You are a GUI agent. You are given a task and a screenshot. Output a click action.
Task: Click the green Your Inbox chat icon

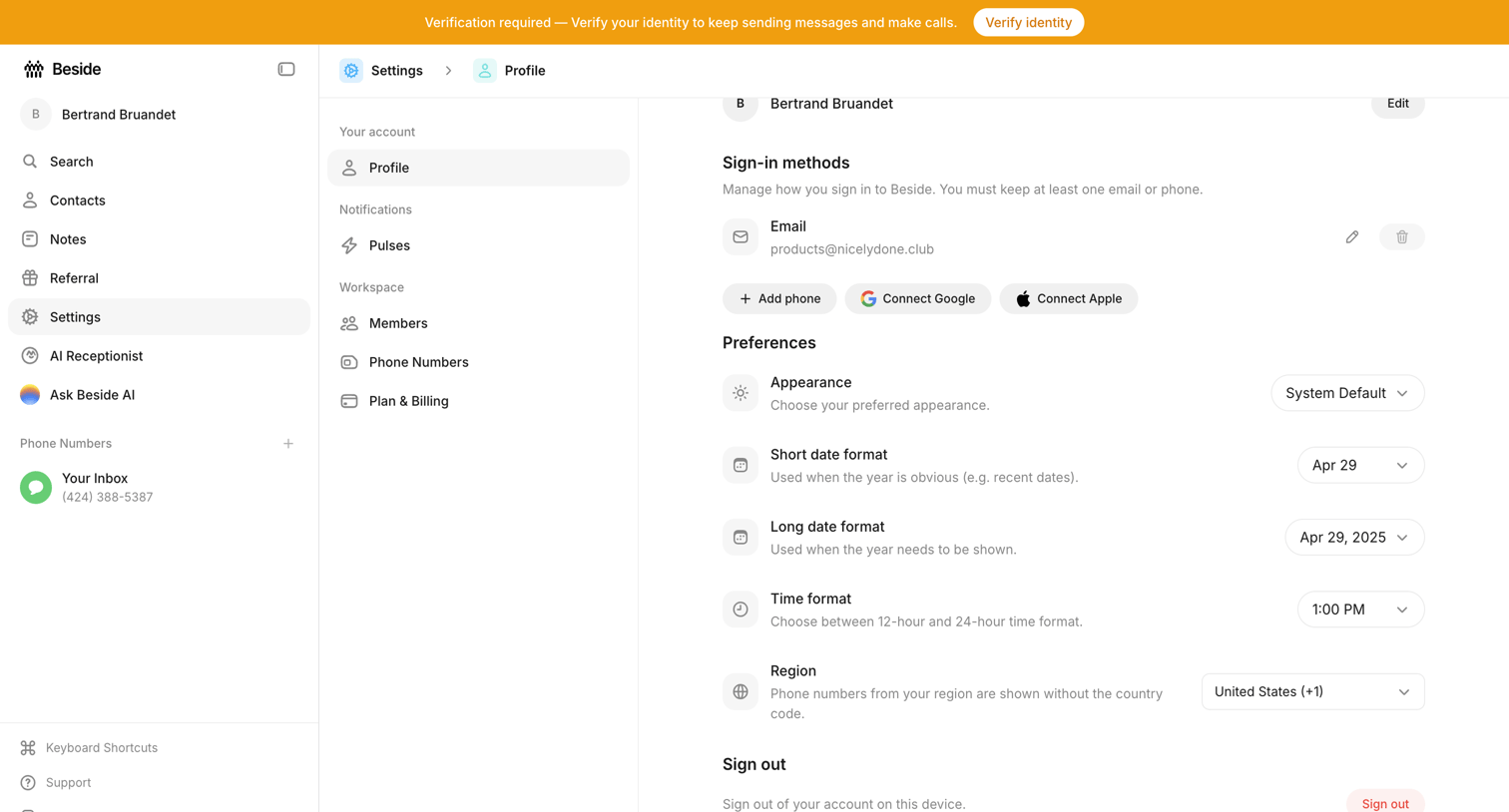click(36, 487)
